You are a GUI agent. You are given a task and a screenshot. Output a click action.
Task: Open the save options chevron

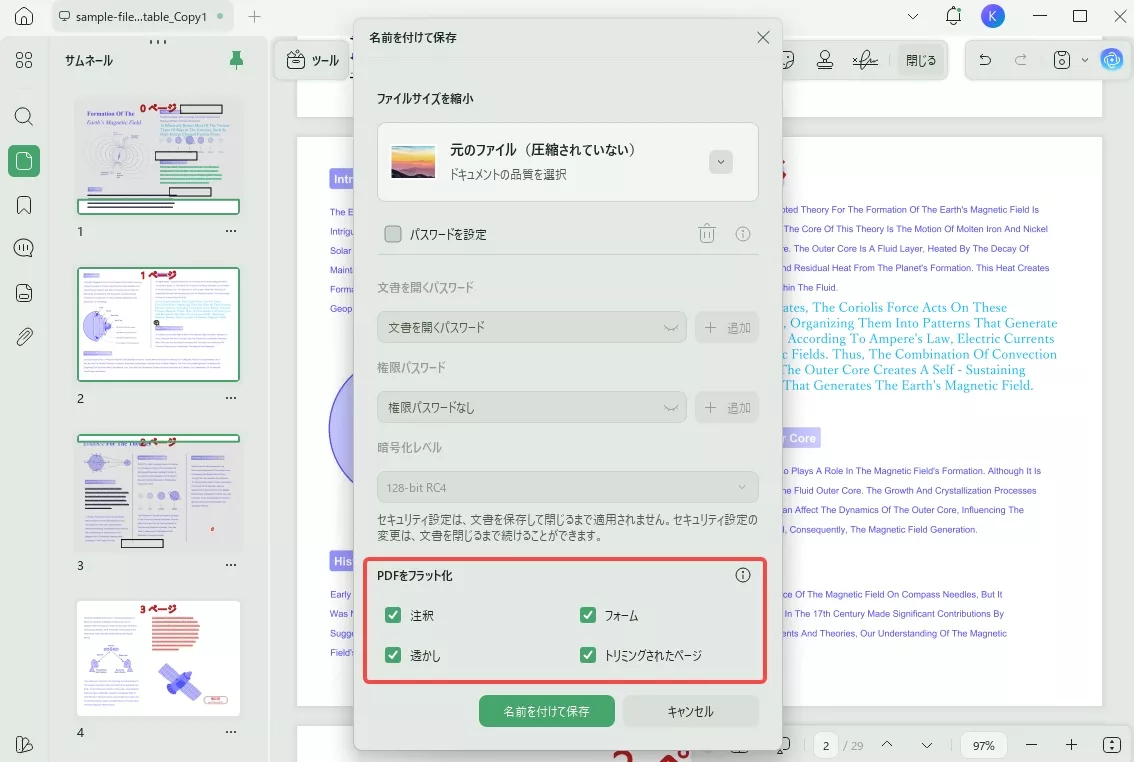1084,60
